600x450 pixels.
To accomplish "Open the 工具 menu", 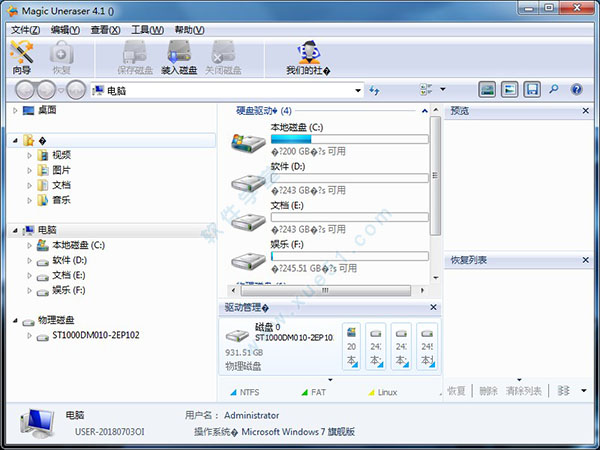I will point(147,30).
